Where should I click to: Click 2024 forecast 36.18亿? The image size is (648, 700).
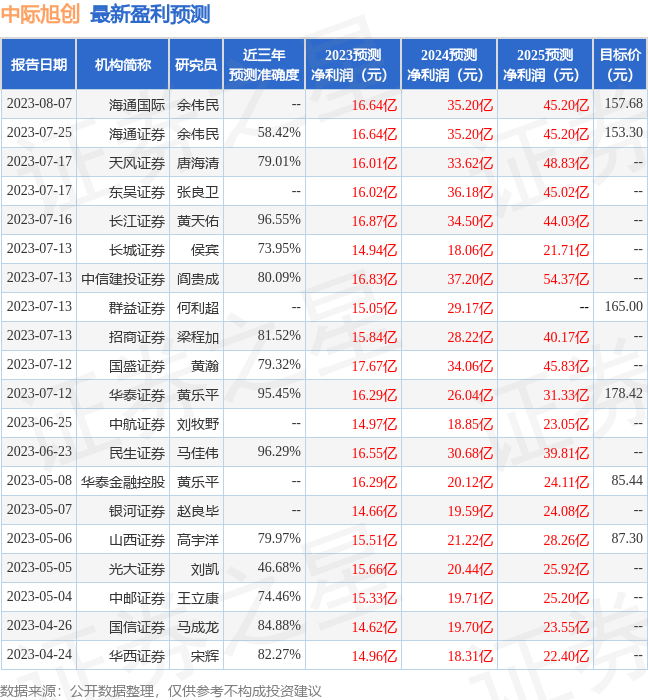click(470, 192)
